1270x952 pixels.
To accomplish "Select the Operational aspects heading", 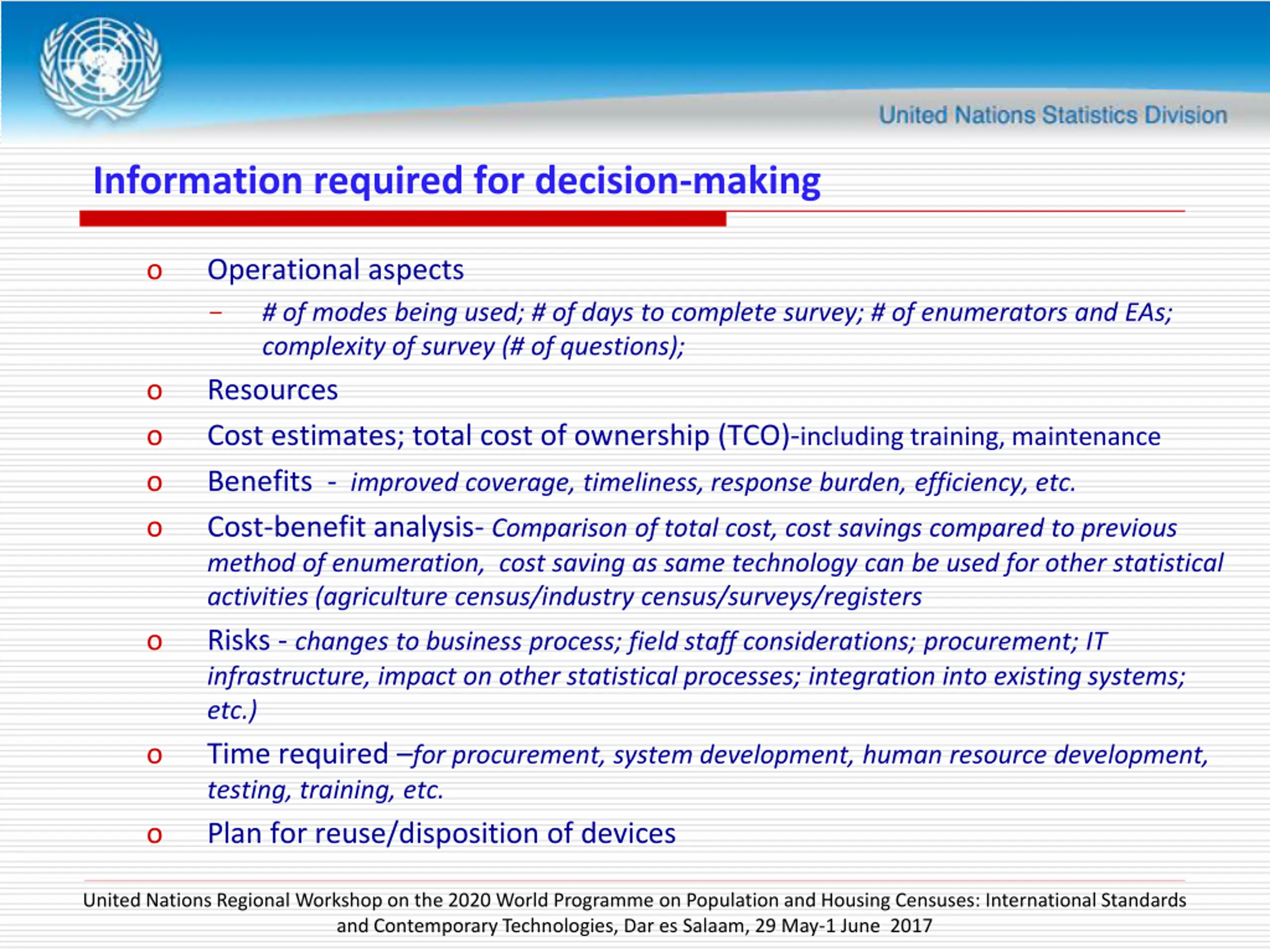I will tap(335, 270).
